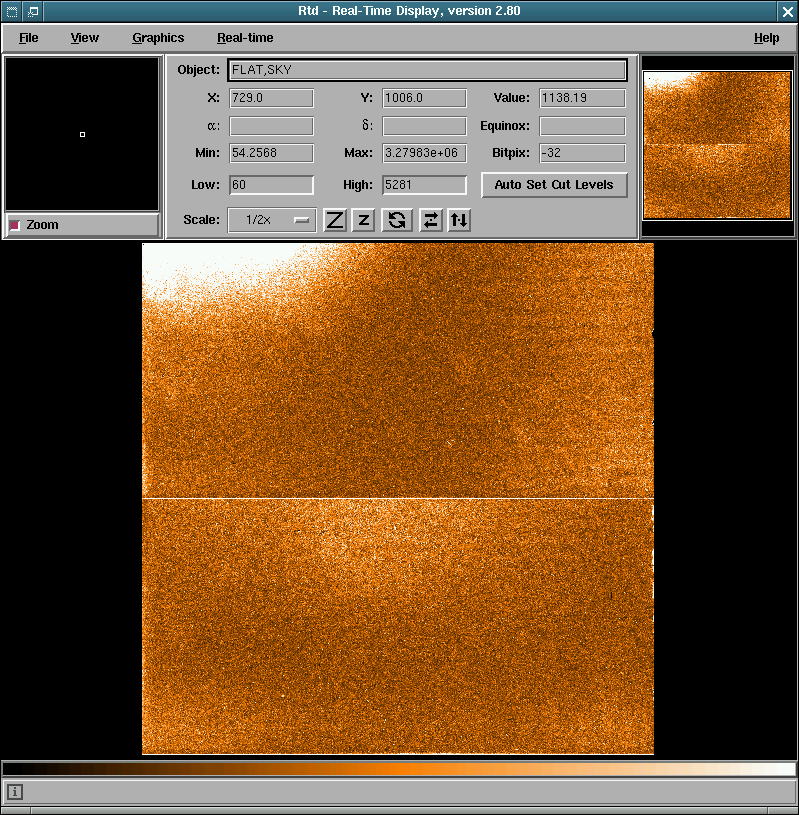Click the Max value field 3.27983e+06
Viewport: 799px width, 815px height.
424,153
